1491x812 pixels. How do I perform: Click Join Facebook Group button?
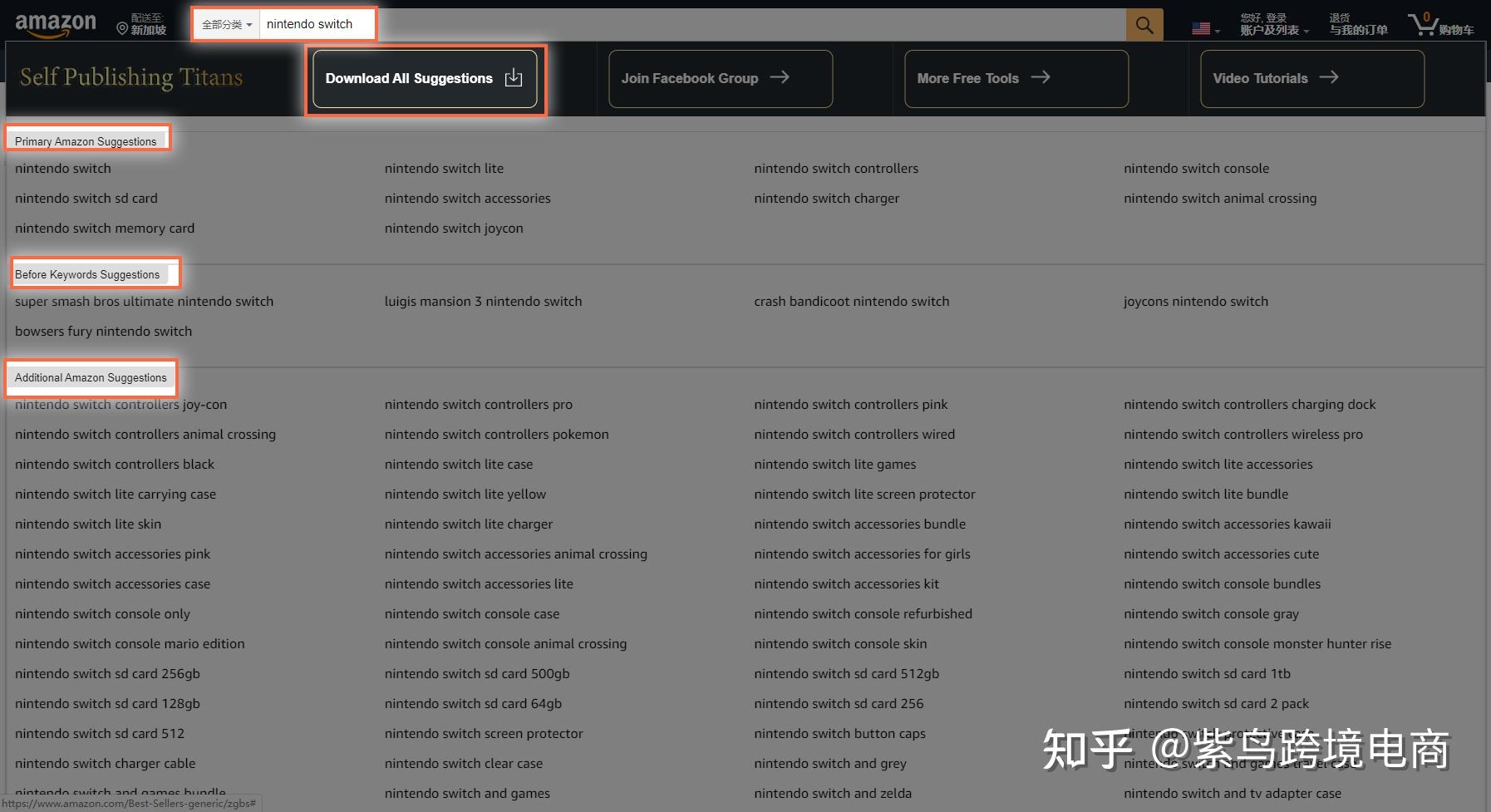pos(721,78)
